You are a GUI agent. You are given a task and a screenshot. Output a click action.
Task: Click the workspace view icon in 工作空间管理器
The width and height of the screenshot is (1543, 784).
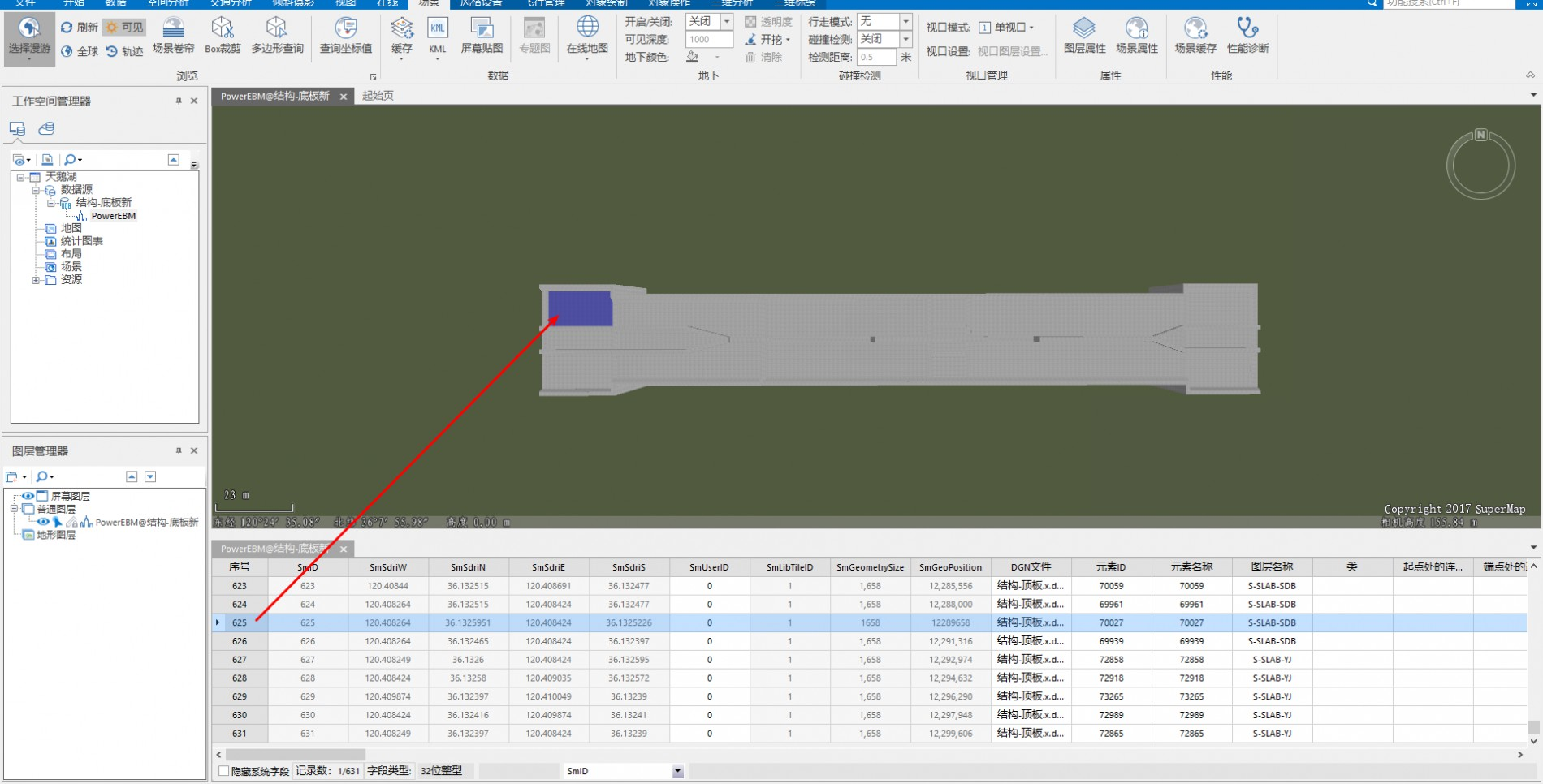pyautogui.click(x=17, y=128)
